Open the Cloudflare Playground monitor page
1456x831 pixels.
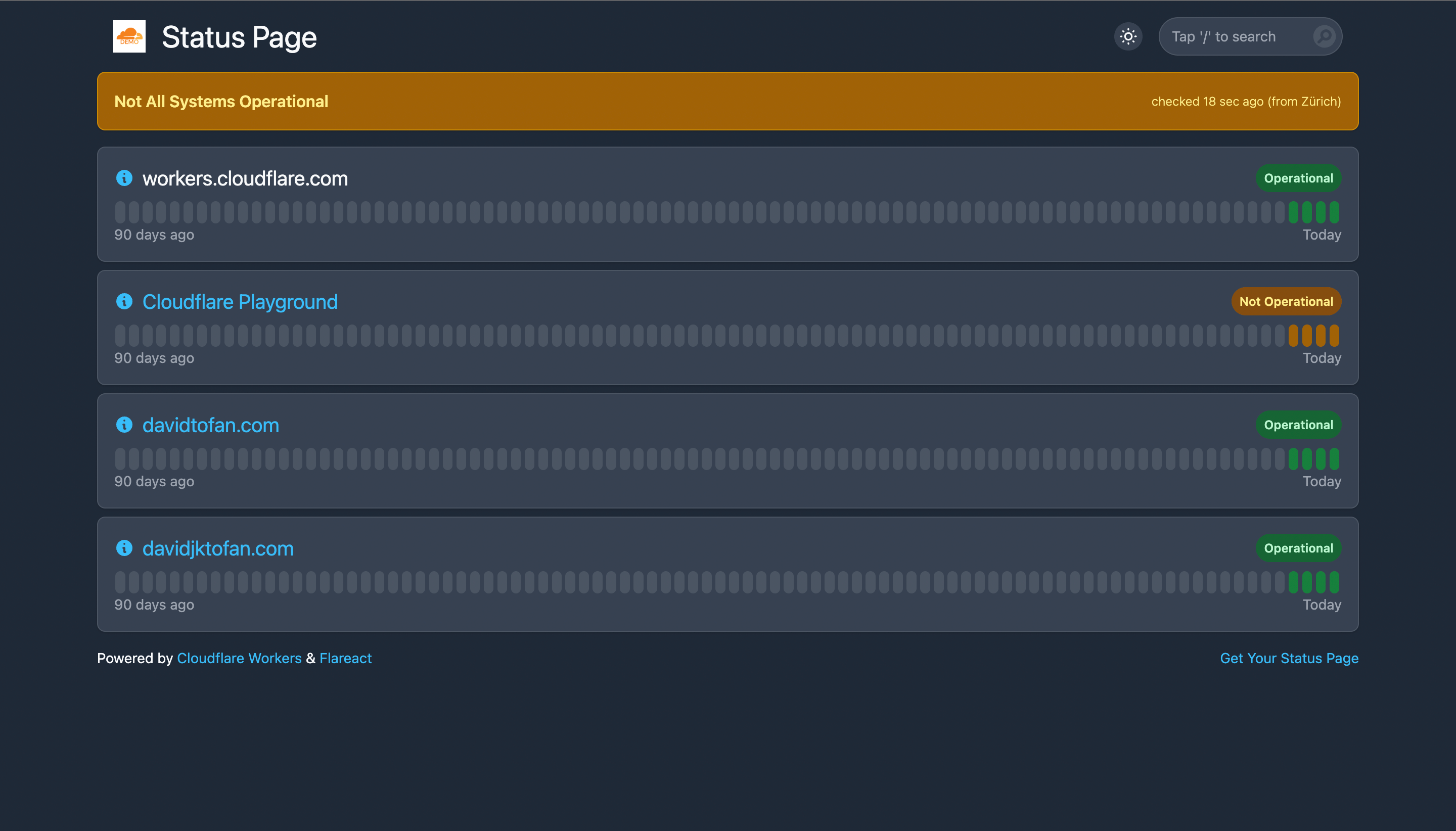240,301
